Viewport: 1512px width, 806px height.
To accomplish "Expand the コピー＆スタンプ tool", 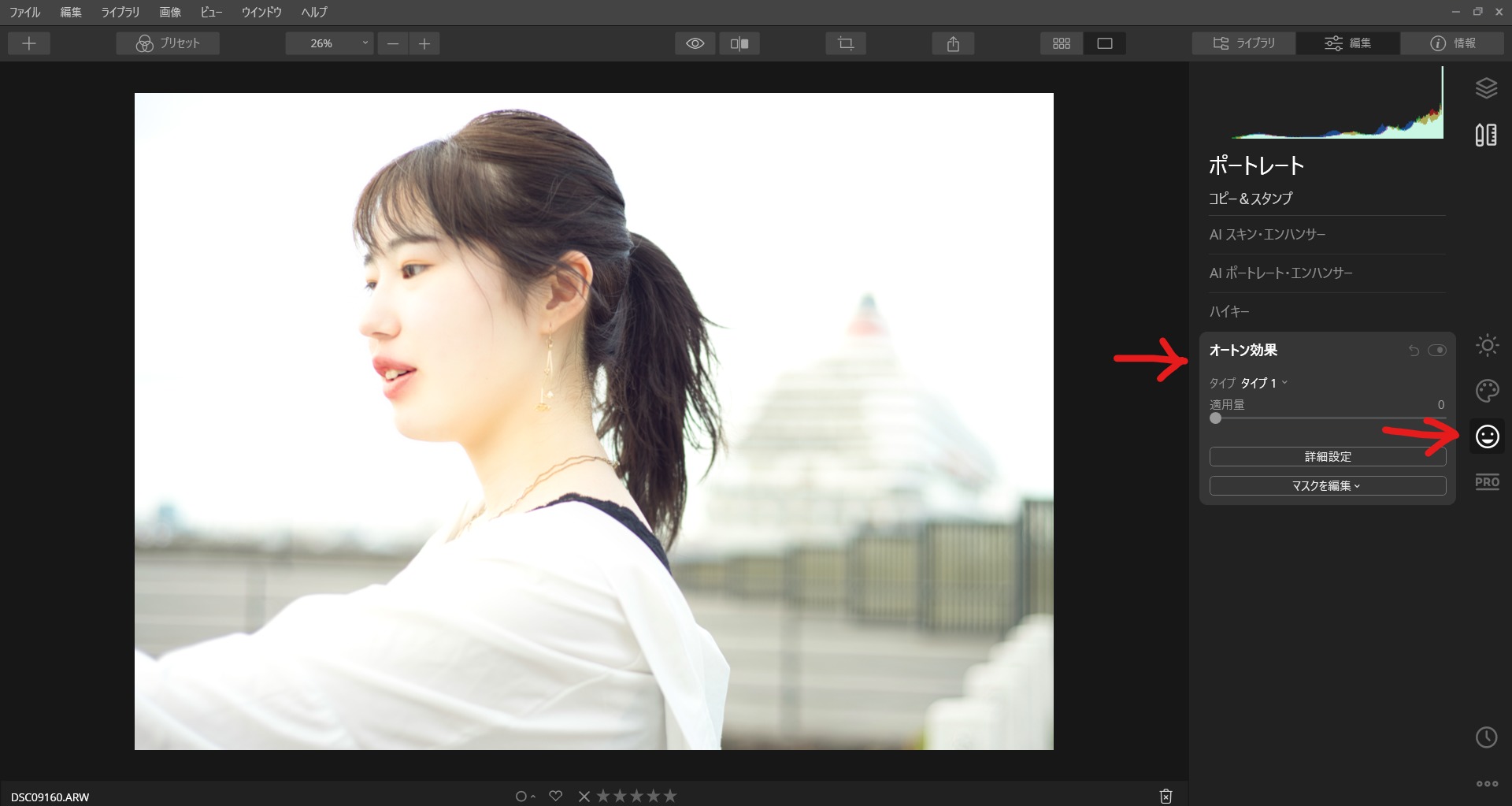I will 1251,199.
